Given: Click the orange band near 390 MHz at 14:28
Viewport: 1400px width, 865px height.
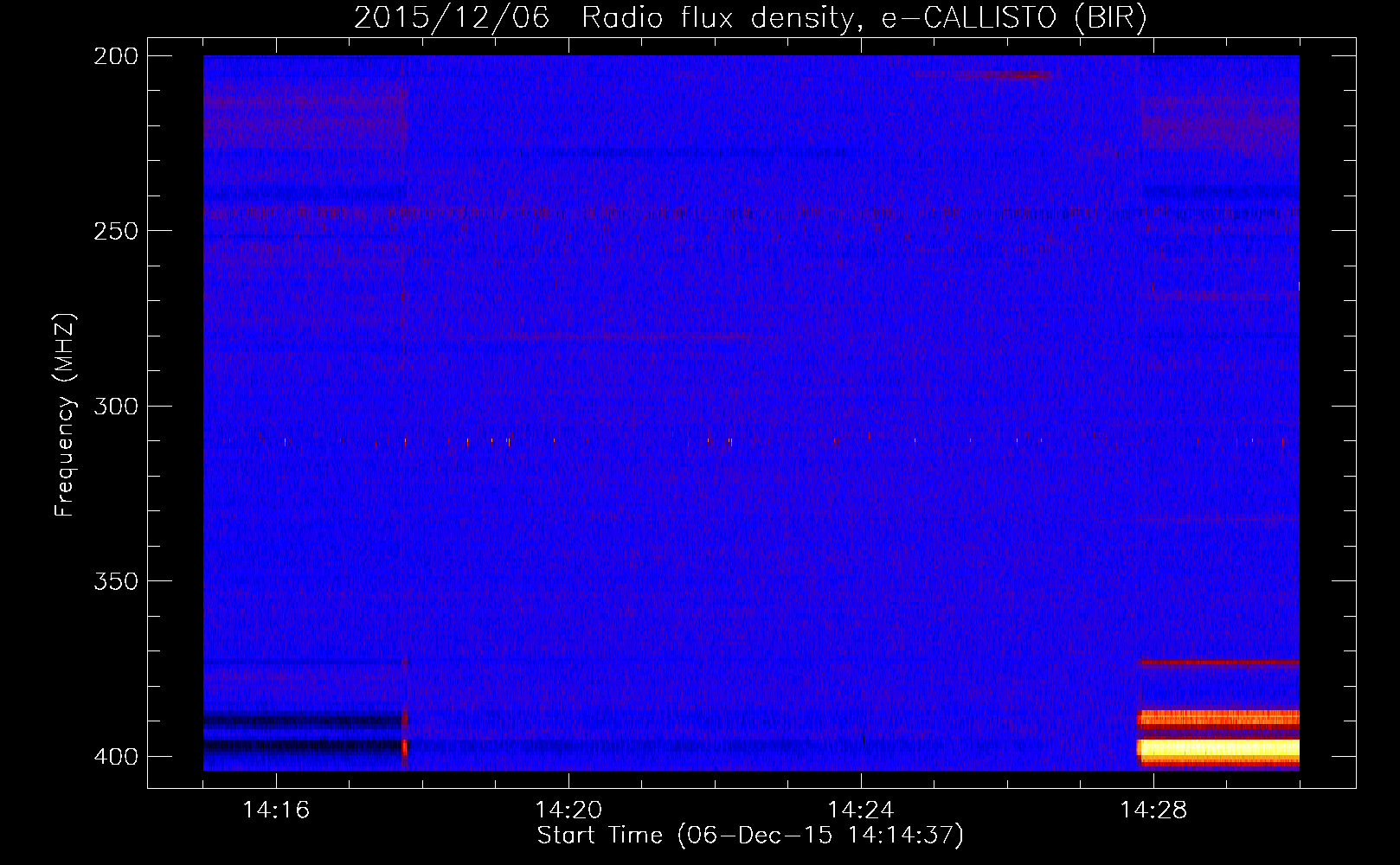Looking at the screenshot, I should [1218, 719].
